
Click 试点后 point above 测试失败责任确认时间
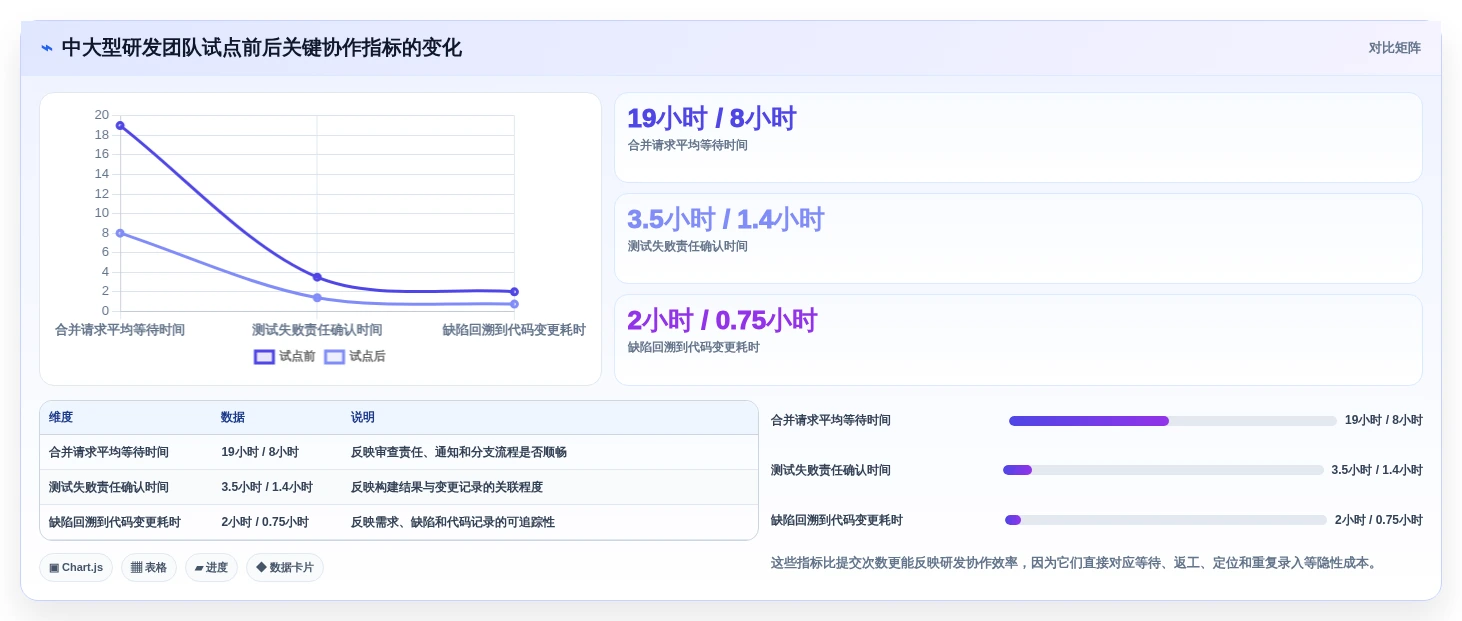click(x=317, y=297)
